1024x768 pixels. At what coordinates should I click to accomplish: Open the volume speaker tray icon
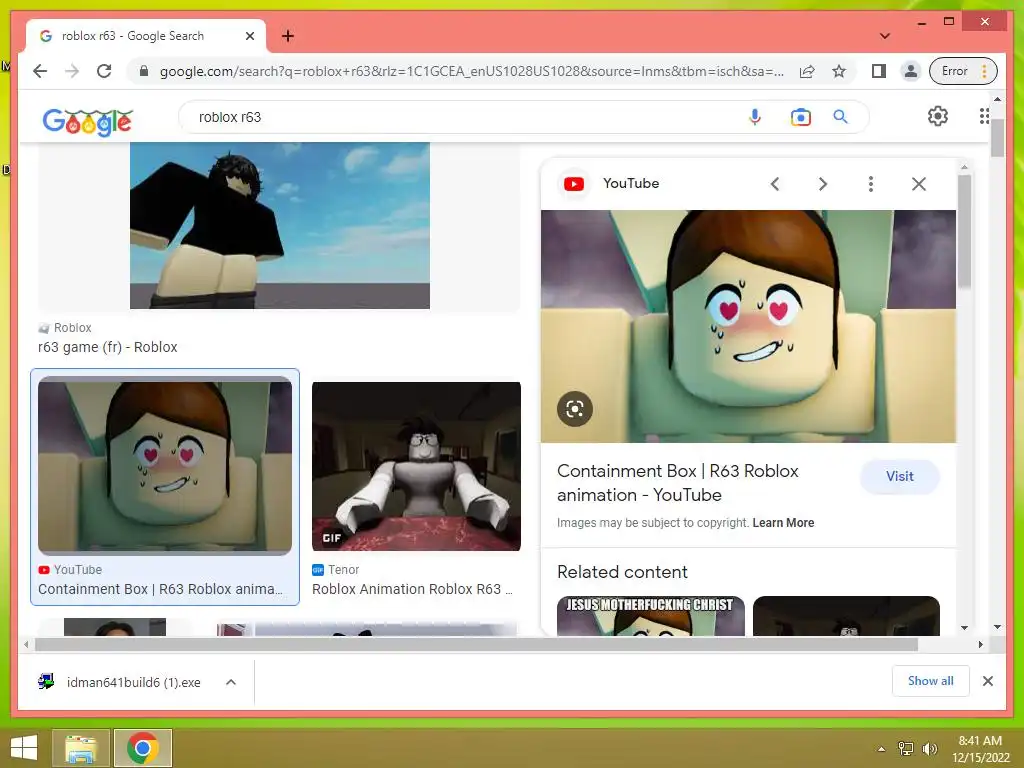click(929, 749)
